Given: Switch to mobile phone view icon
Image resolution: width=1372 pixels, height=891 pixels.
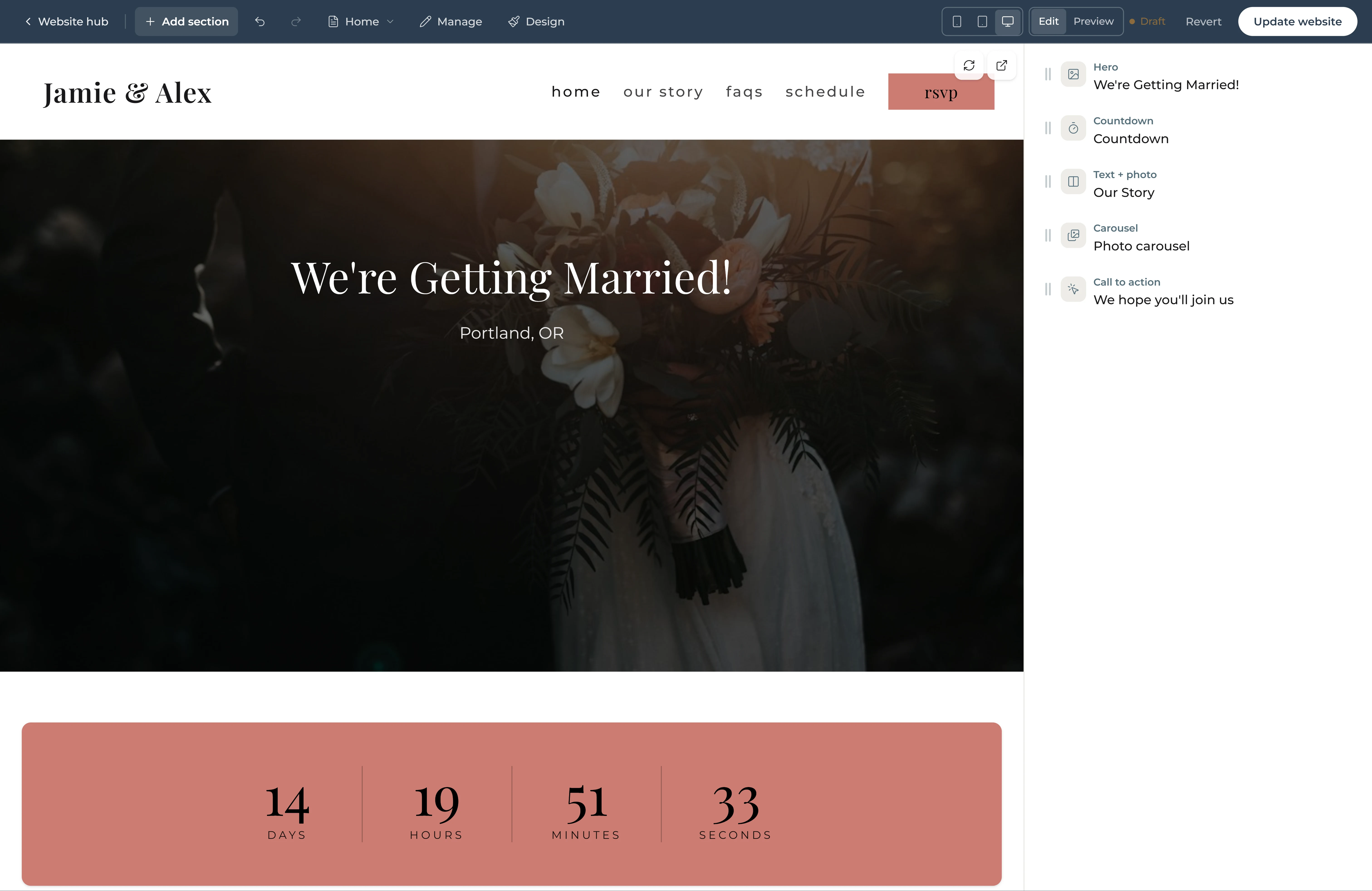Looking at the screenshot, I should (957, 21).
